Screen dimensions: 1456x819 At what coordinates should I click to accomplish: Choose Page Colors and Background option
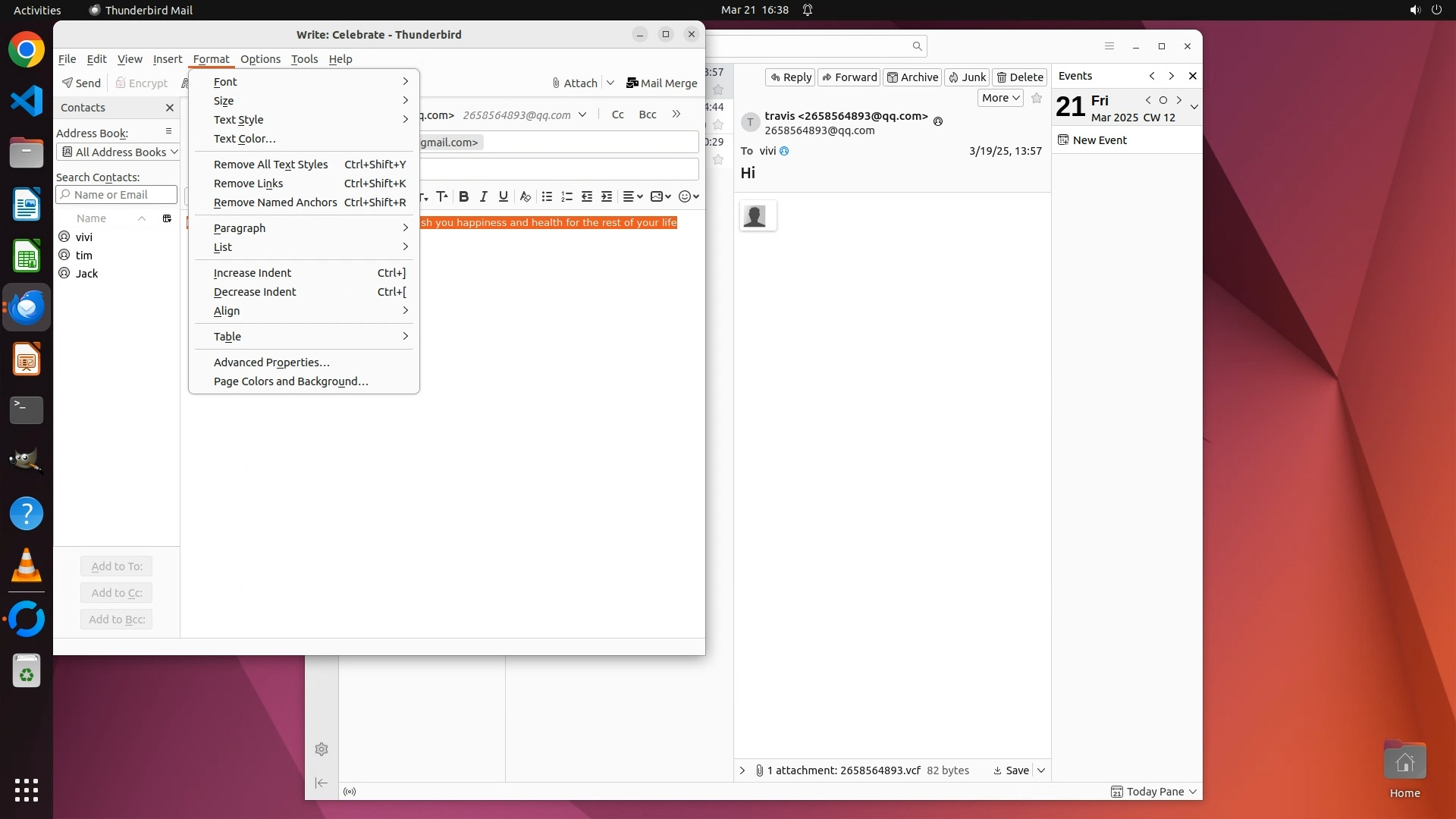click(x=290, y=381)
